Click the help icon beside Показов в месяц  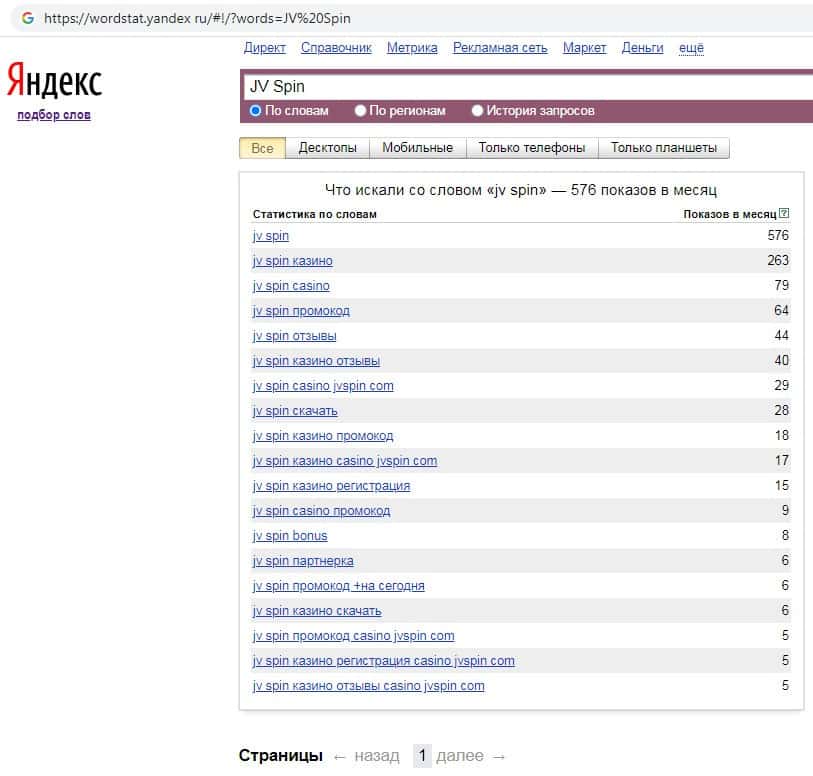pos(784,214)
